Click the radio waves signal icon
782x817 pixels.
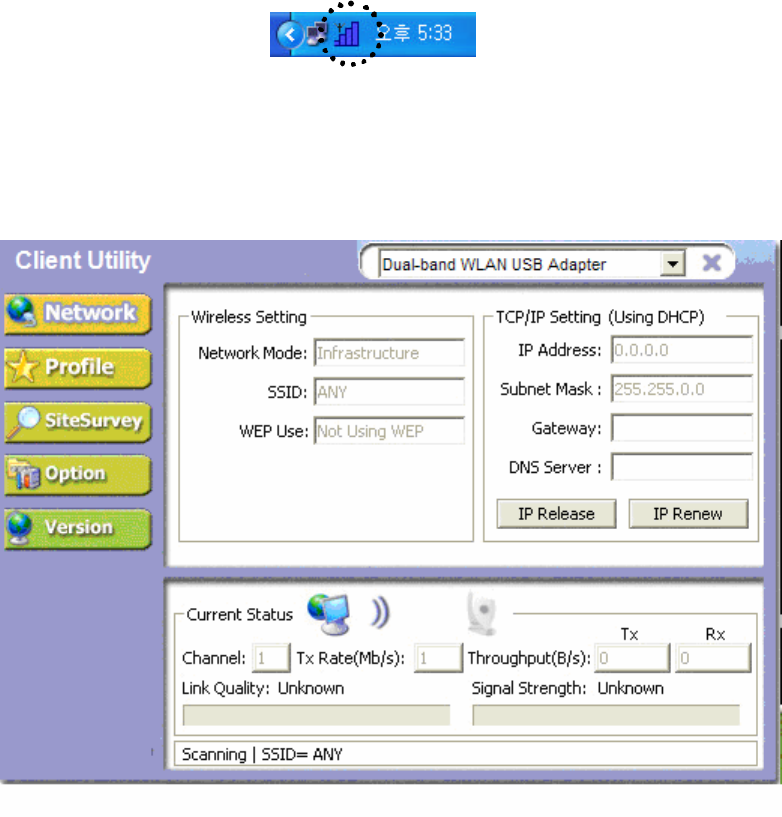380,613
